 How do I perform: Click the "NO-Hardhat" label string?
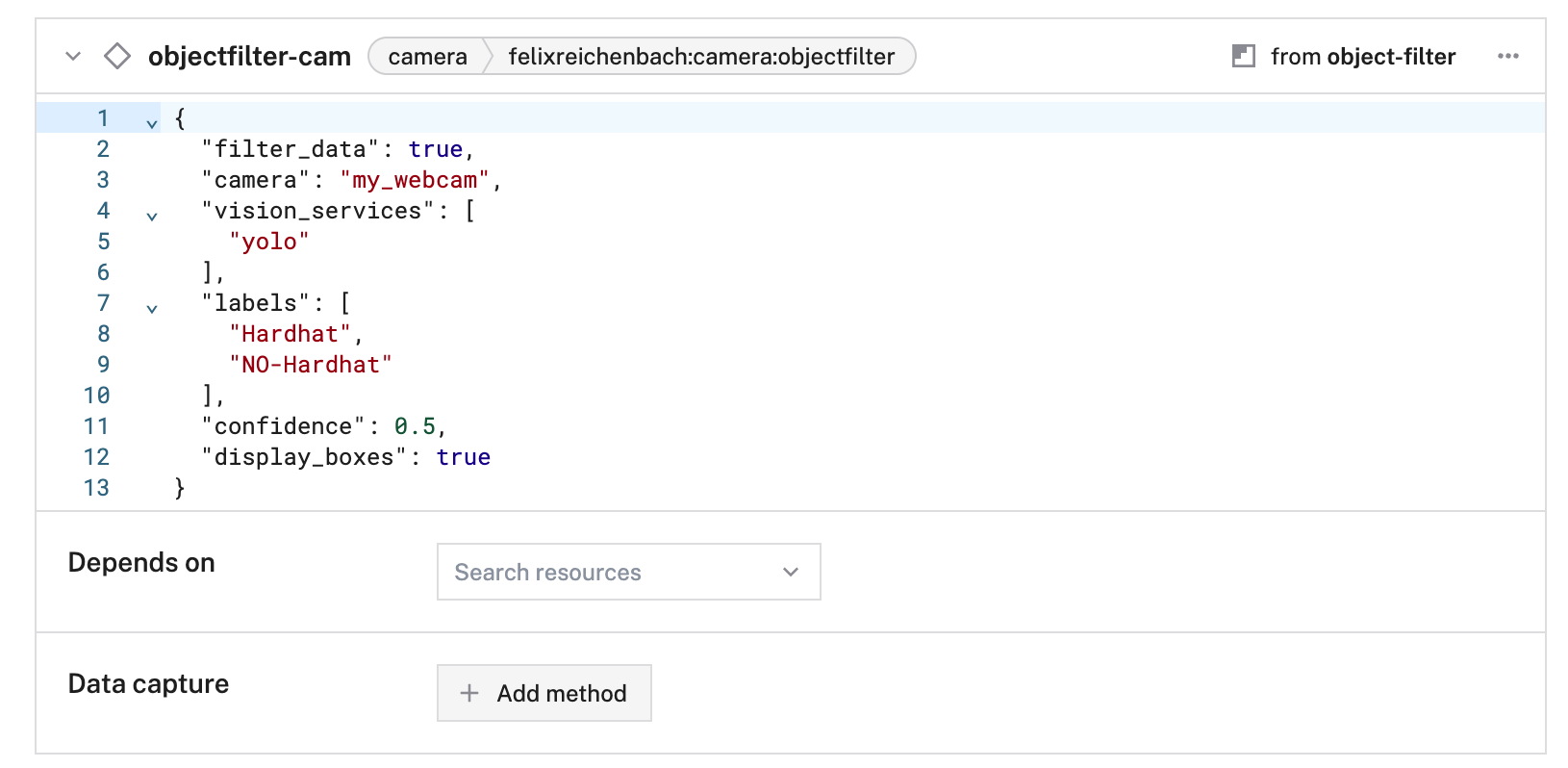[x=310, y=365]
